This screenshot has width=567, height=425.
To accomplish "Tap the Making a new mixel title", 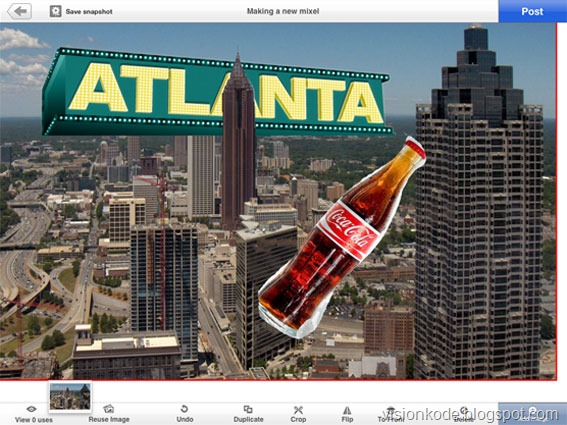I will tap(283, 11).
